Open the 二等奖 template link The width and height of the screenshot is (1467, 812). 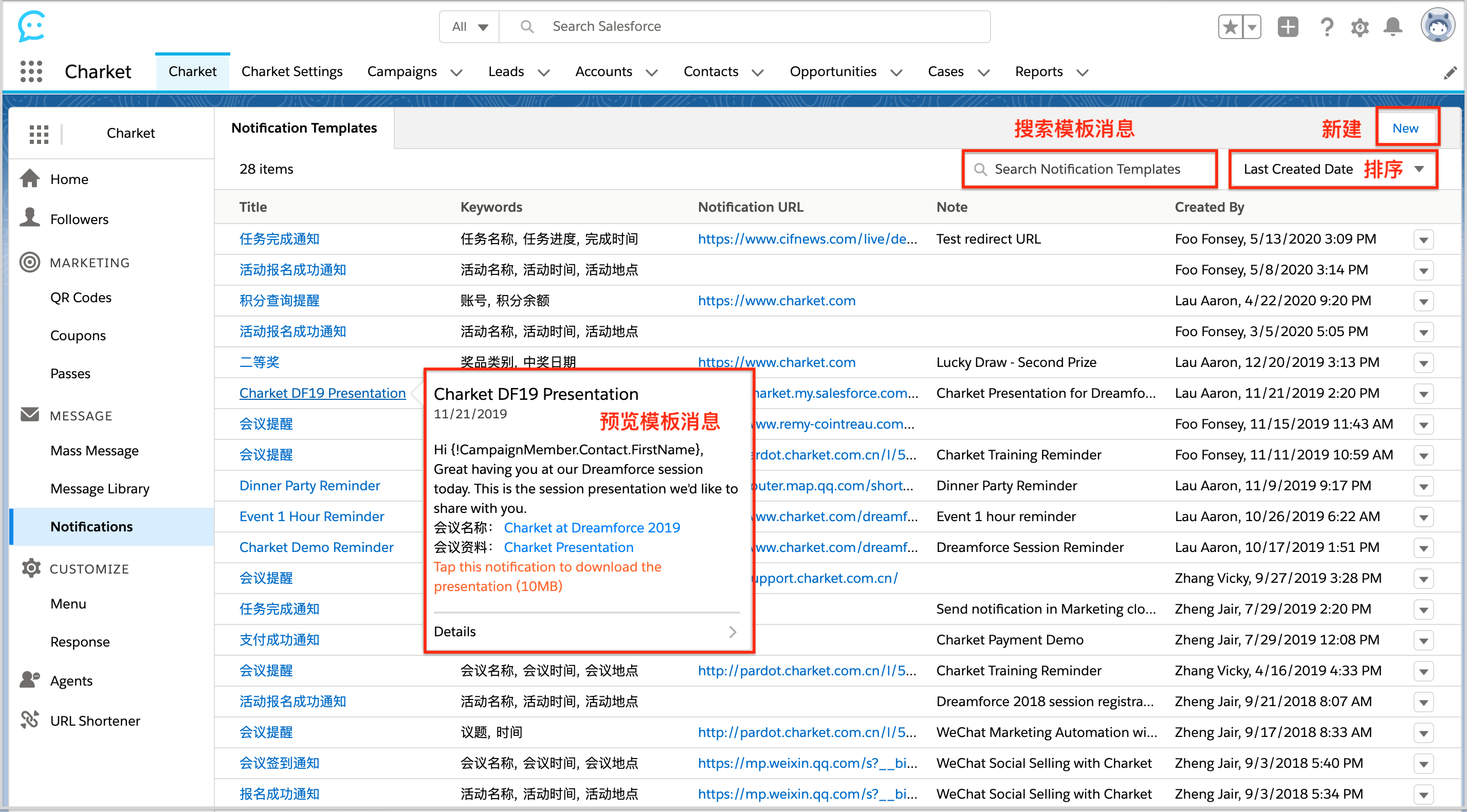259,362
